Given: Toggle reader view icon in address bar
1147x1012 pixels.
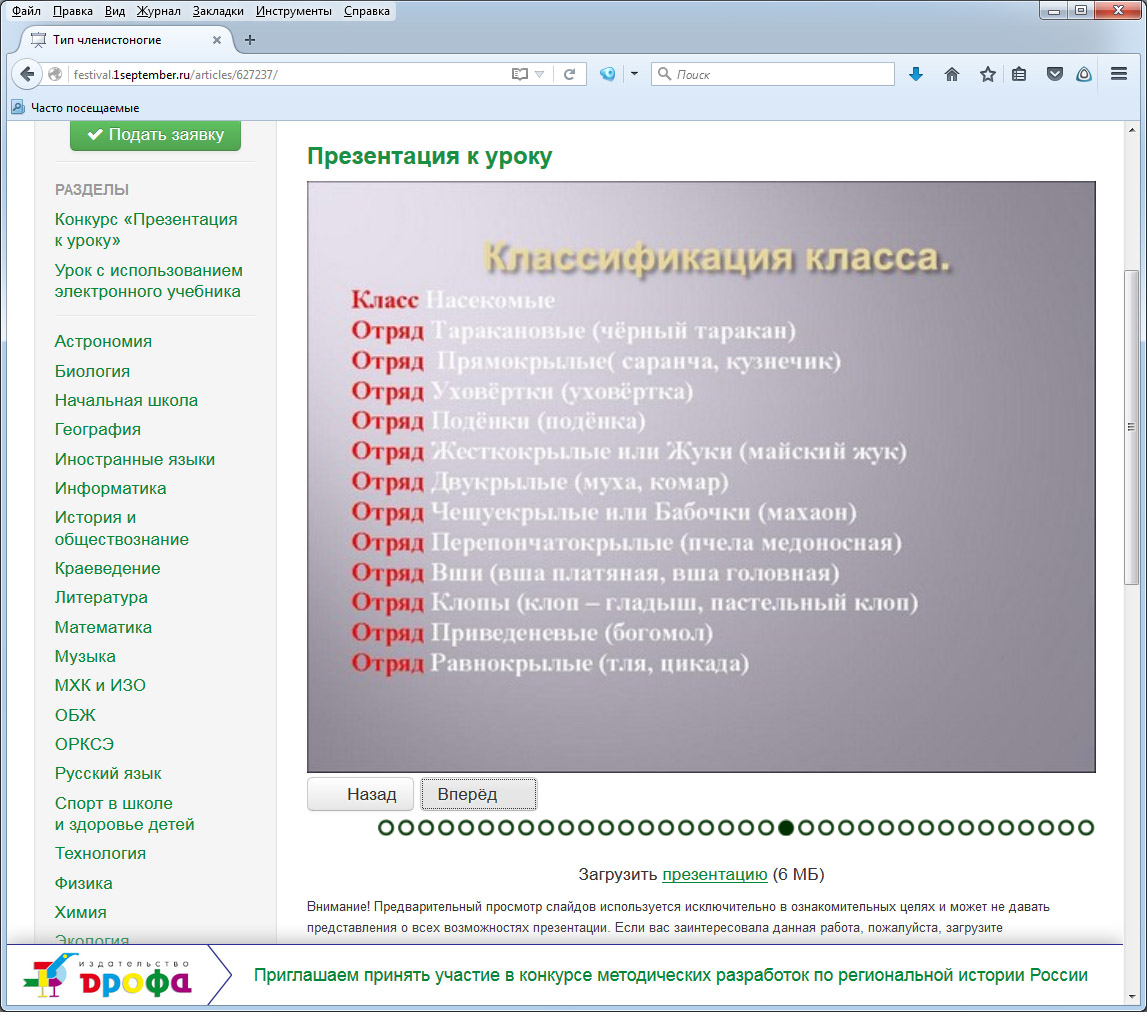Looking at the screenshot, I should click(519, 74).
